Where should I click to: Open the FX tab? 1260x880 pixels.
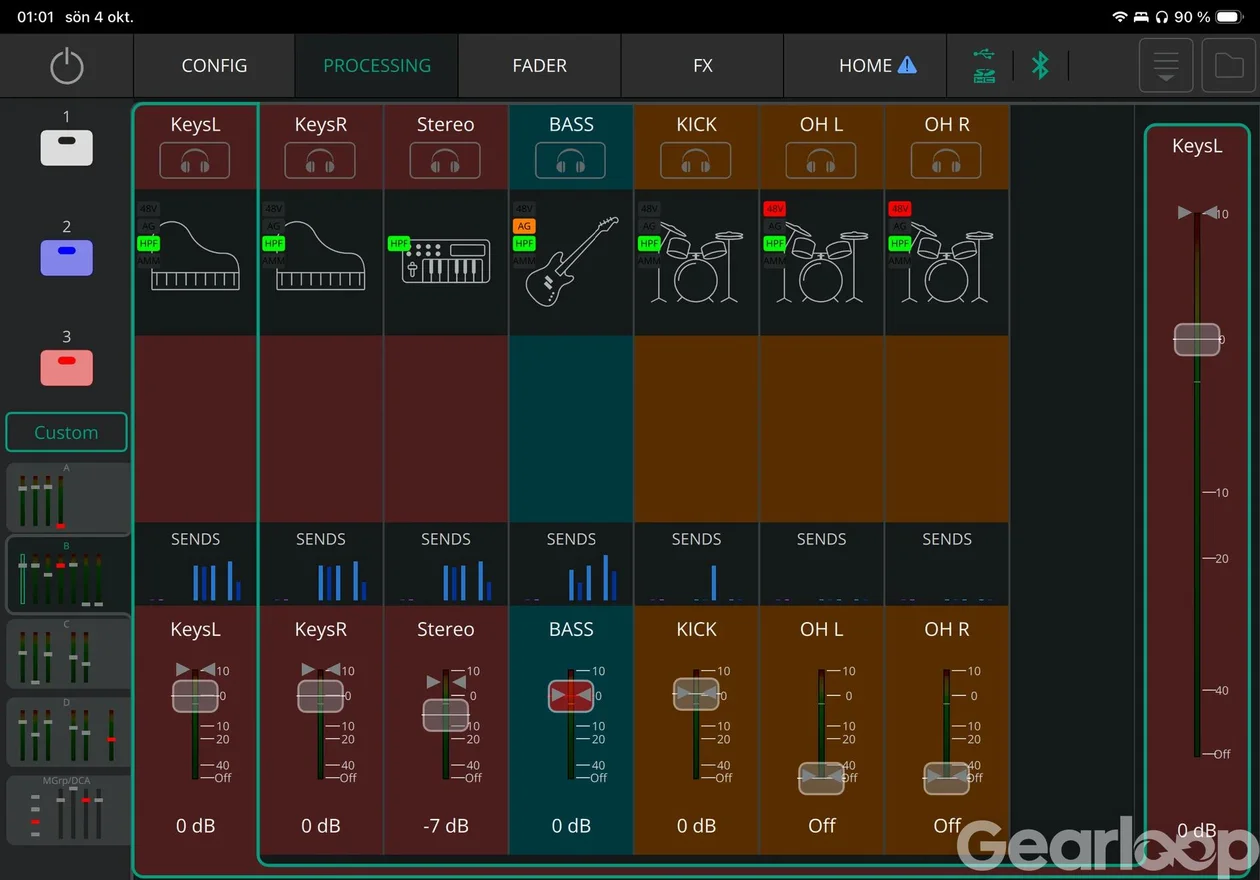click(703, 66)
